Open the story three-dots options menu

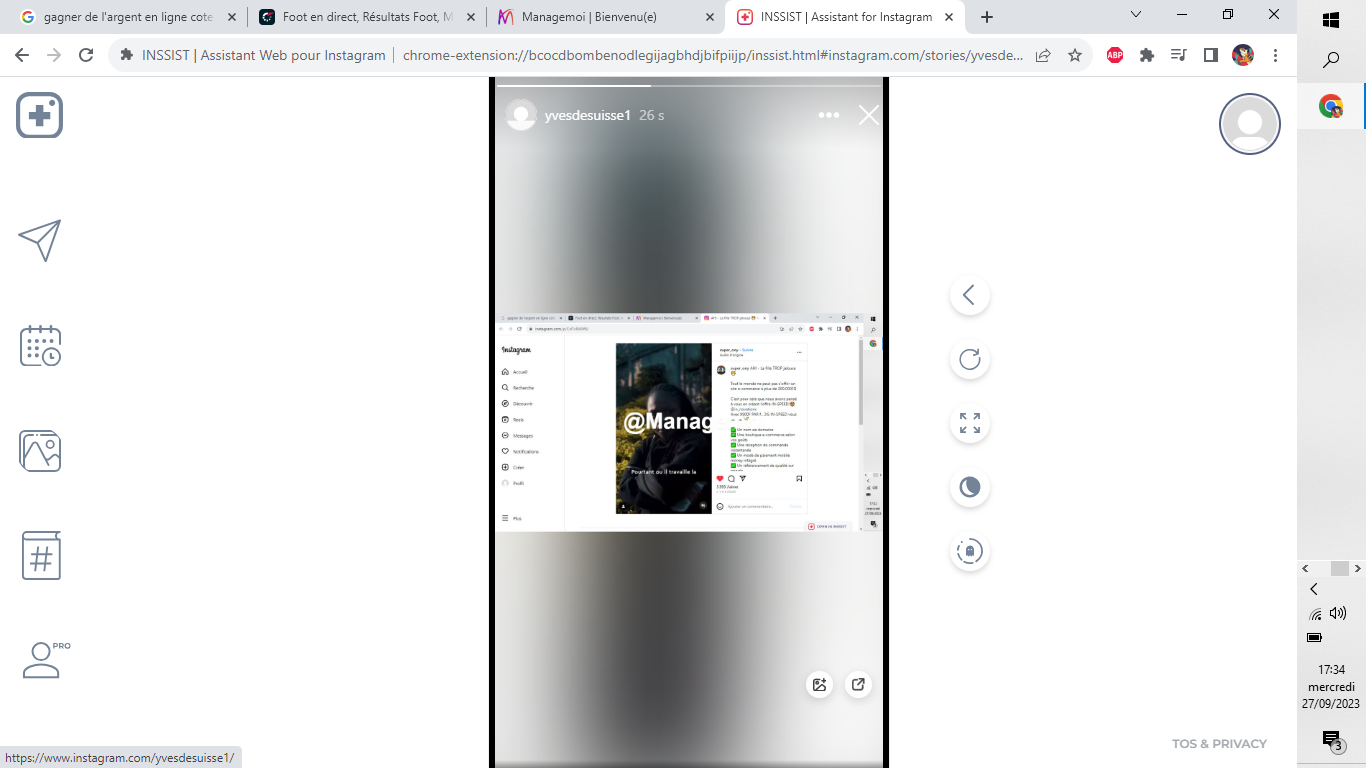click(x=829, y=116)
